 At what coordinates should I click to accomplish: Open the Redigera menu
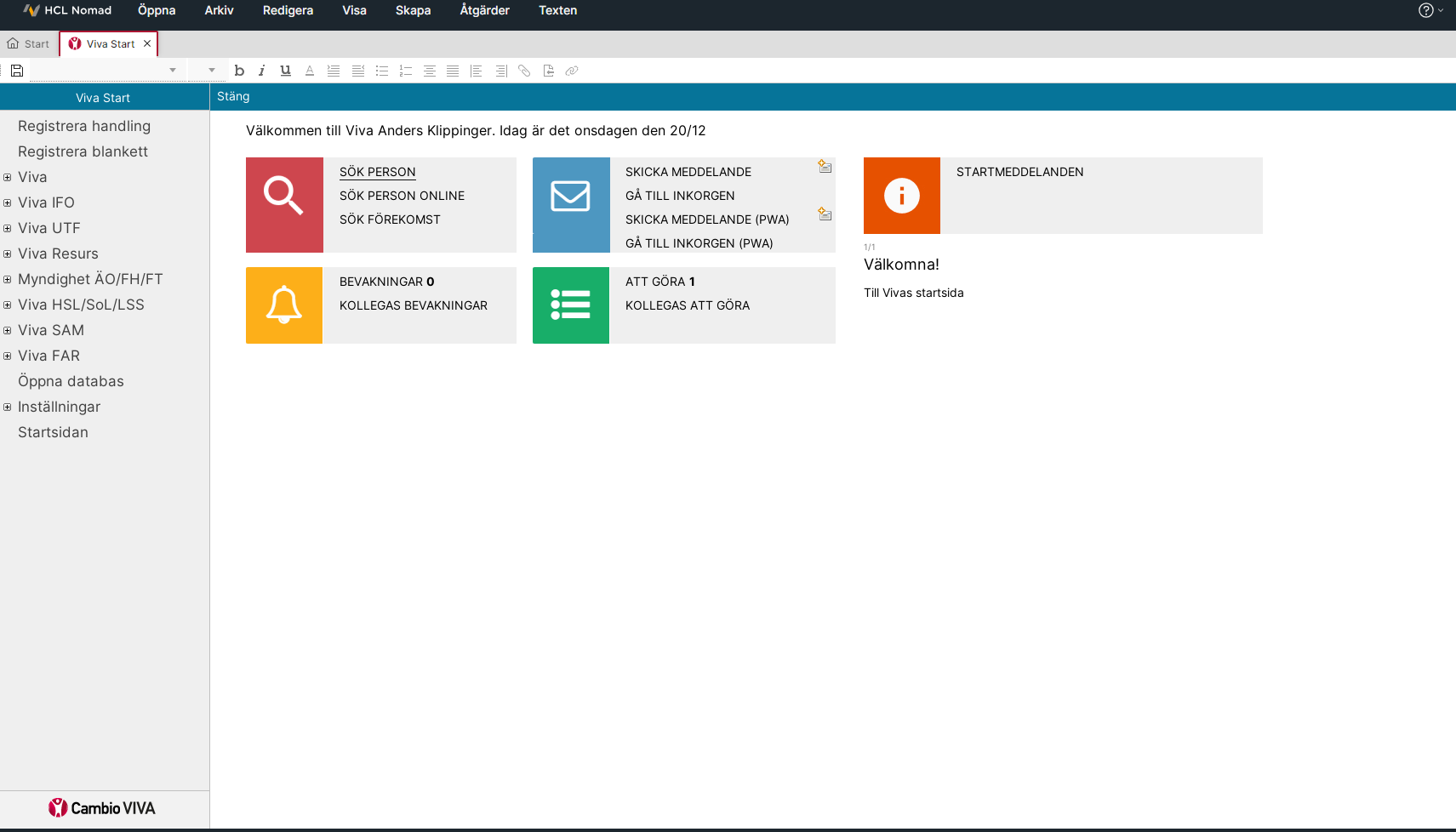[288, 10]
